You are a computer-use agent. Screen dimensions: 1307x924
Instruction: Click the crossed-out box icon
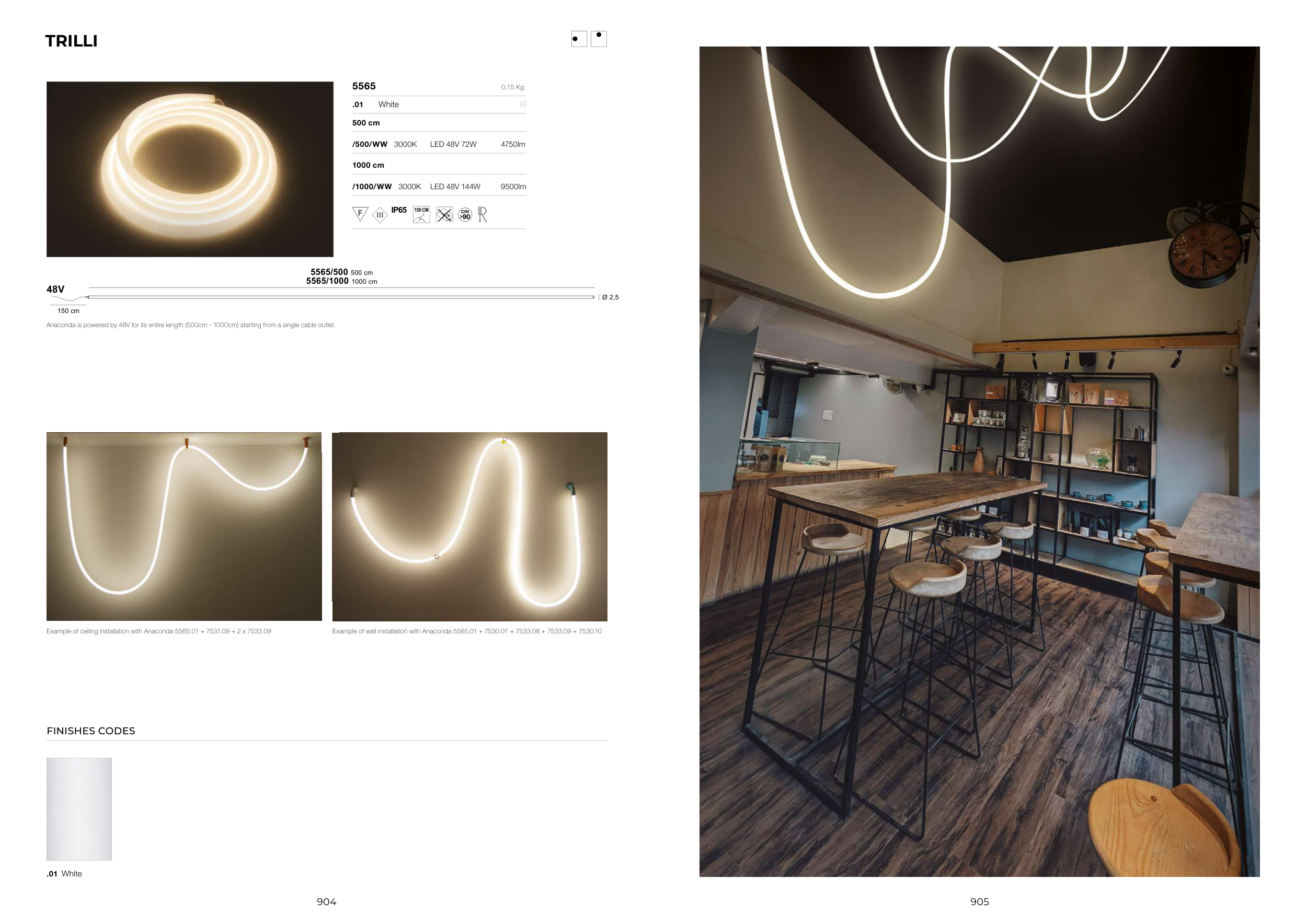(444, 214)
